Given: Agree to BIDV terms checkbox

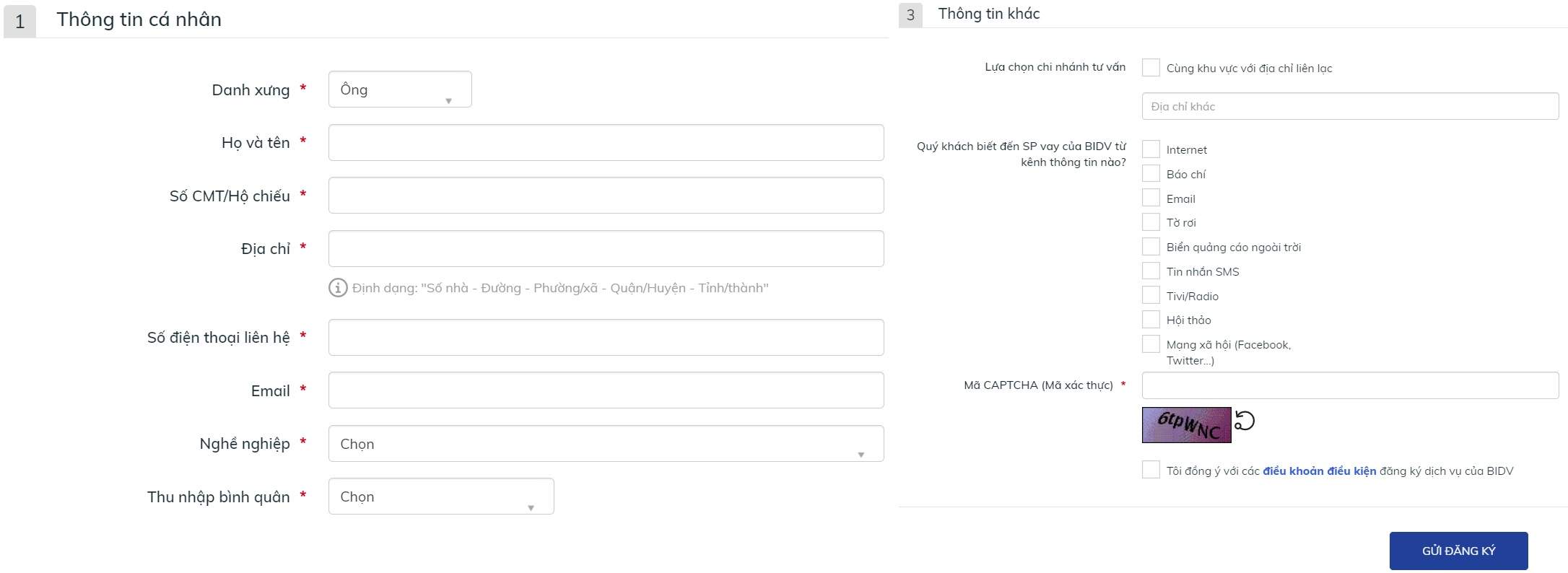Looking at the screenshot, I should point(1151,471).
